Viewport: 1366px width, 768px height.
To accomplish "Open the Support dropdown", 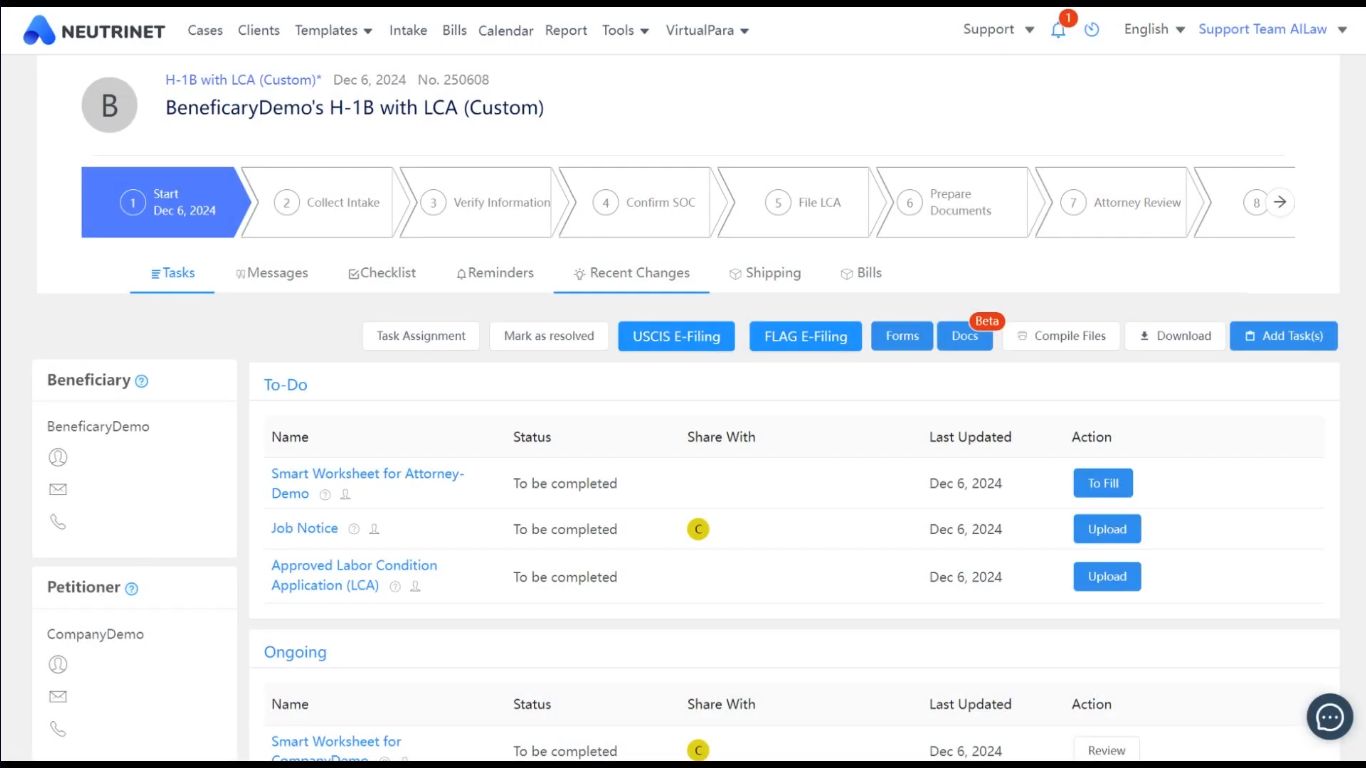I will [998, 29].
